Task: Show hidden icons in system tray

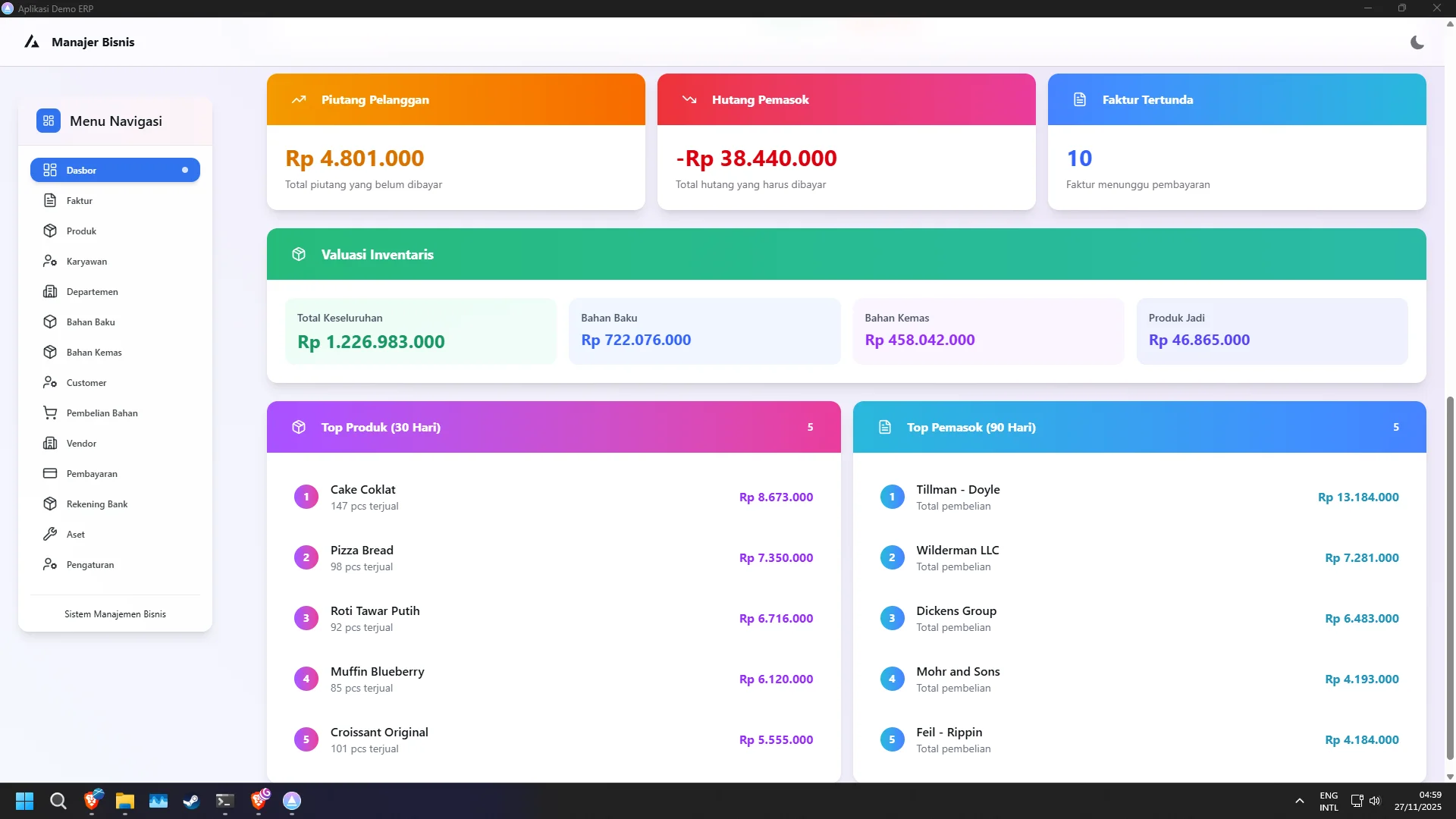Action: 1299,801
